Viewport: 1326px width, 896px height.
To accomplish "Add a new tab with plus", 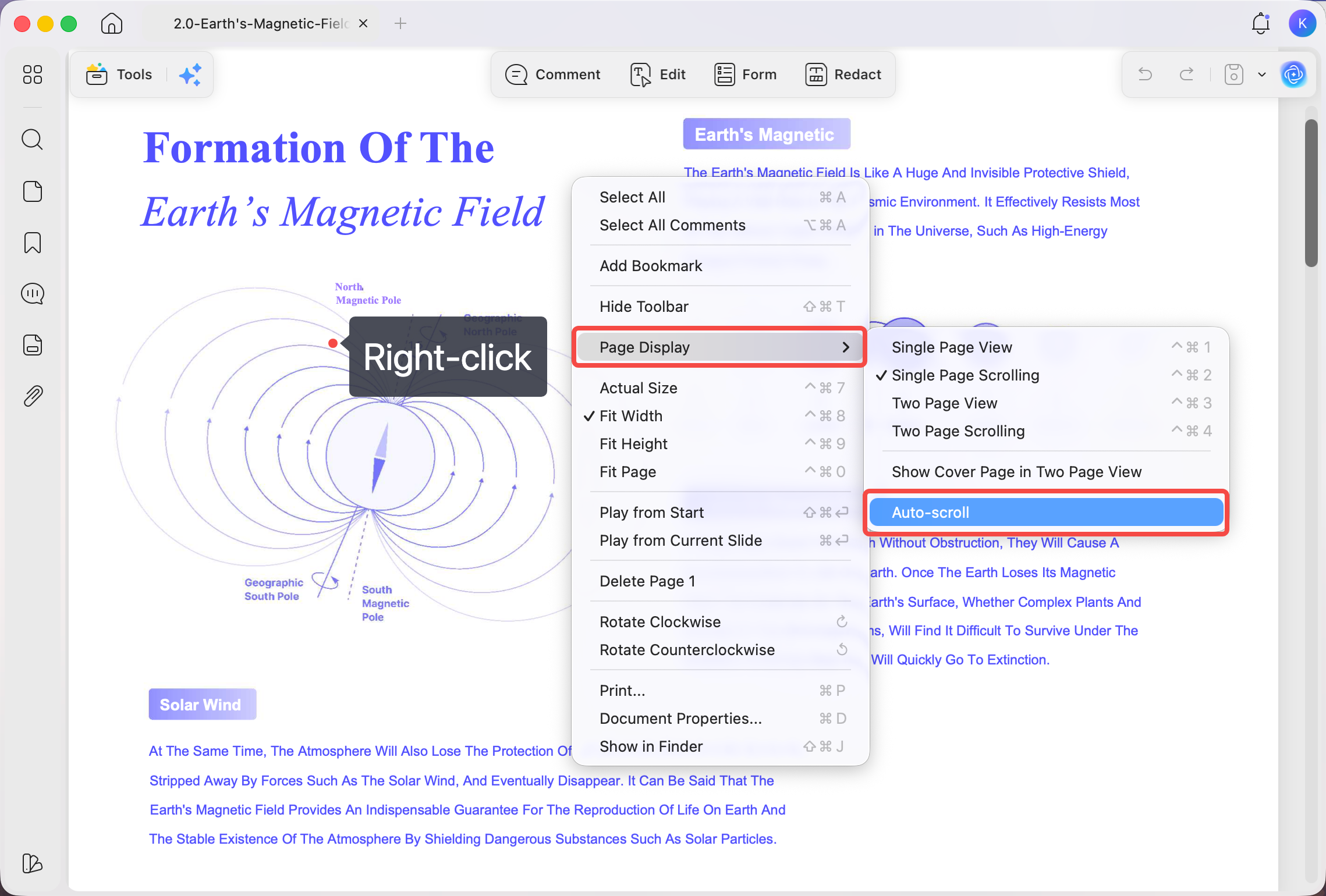I will 400,23.
